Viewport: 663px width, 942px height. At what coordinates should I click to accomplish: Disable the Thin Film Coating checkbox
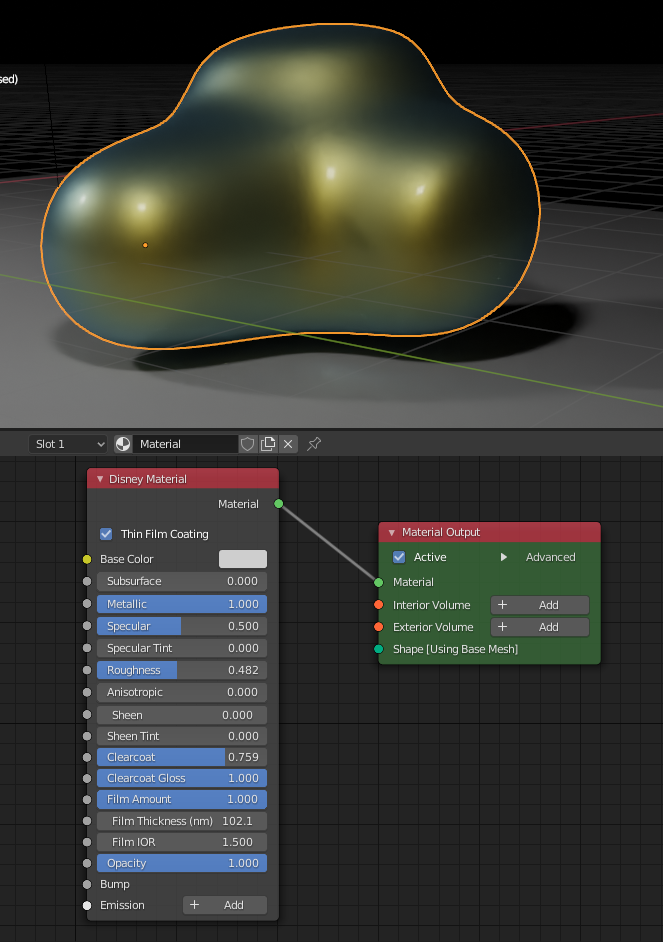106,534
